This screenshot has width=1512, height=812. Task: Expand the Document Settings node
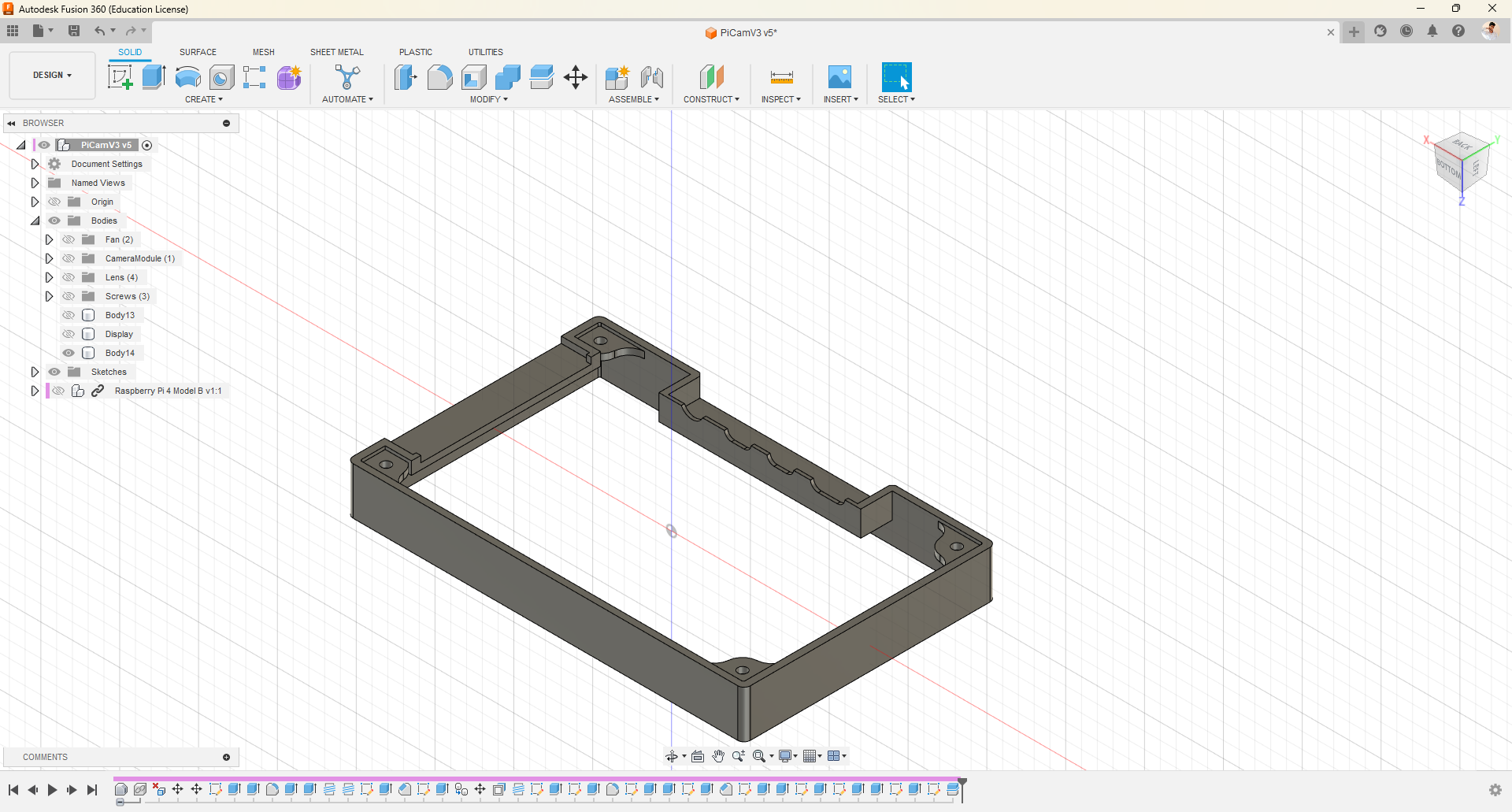35,164
